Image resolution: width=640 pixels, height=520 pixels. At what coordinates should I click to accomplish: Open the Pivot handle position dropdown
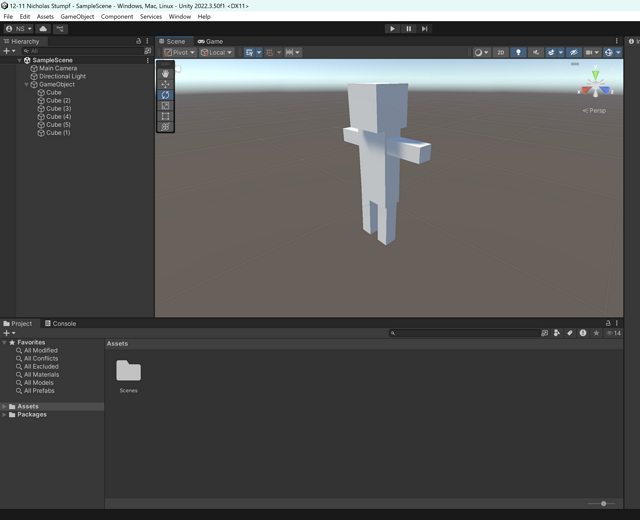click(x=179, y=52)
